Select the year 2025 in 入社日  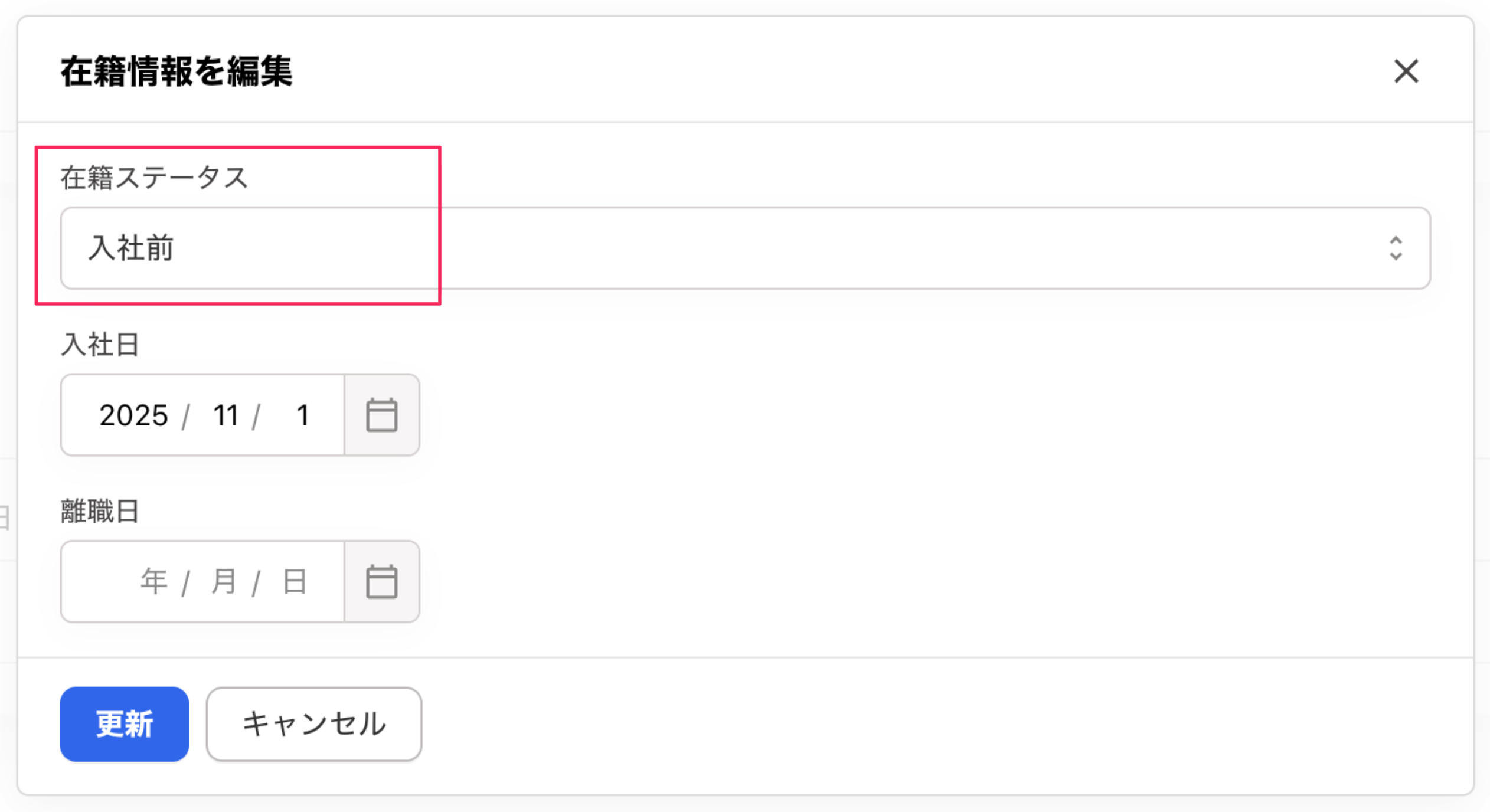pyautogui.click(x=133, y=415)
